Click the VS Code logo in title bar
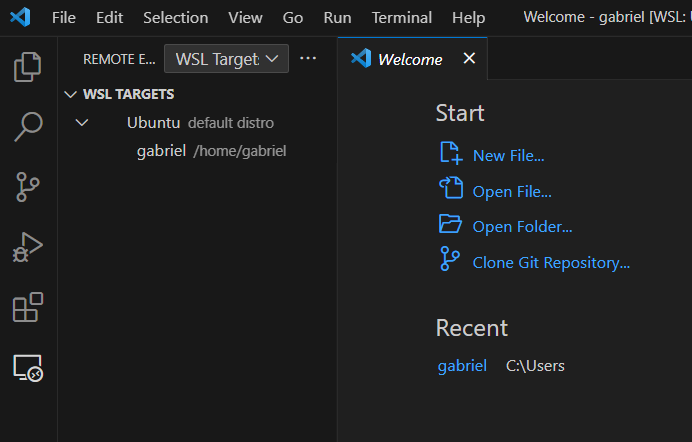Image resolution: width=692 pixels, height=442 pixels. 20,18
